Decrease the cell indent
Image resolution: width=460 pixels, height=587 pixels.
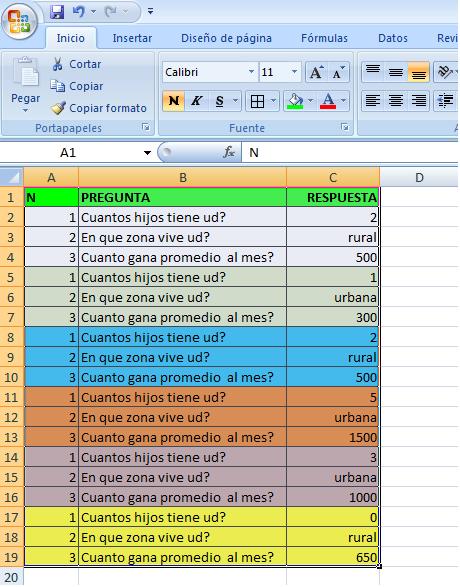point(445,101)
